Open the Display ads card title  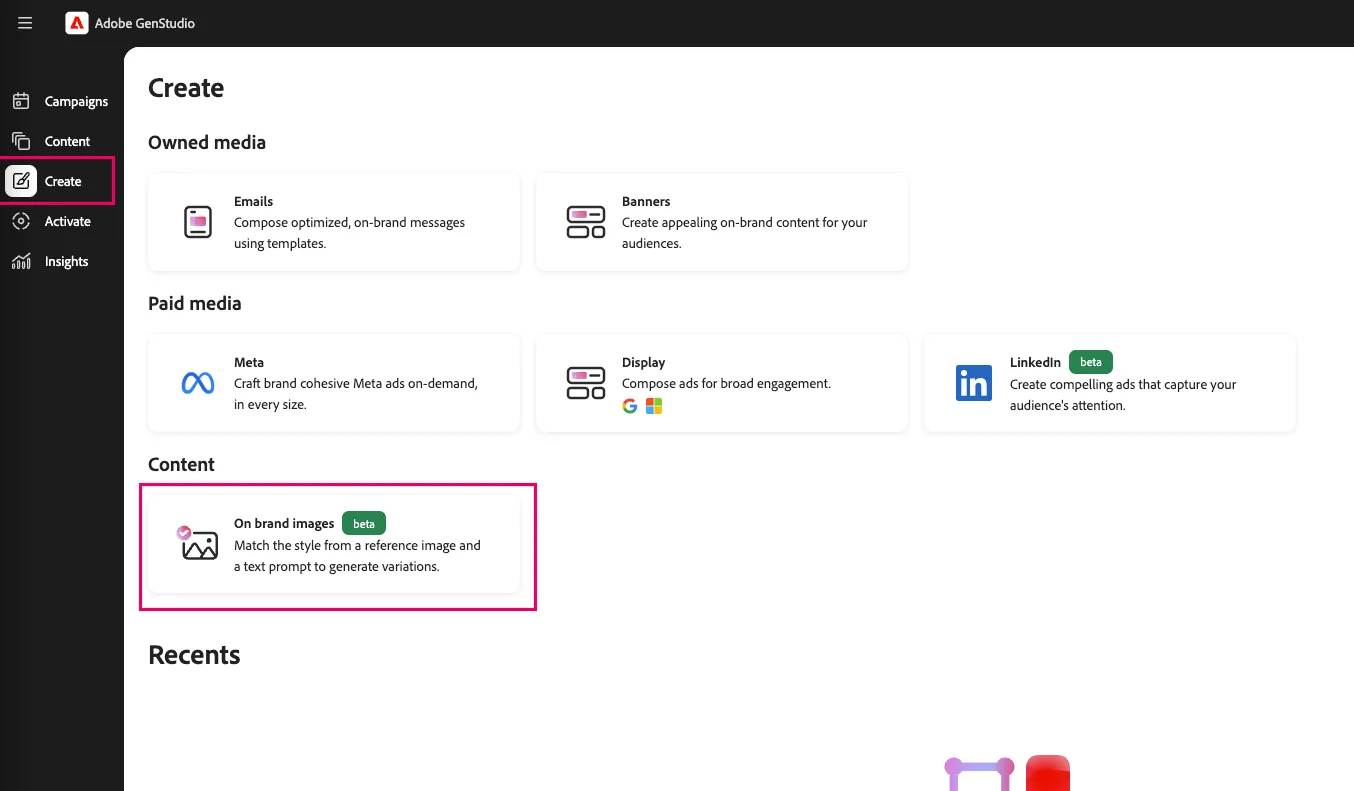pos(643,362)
